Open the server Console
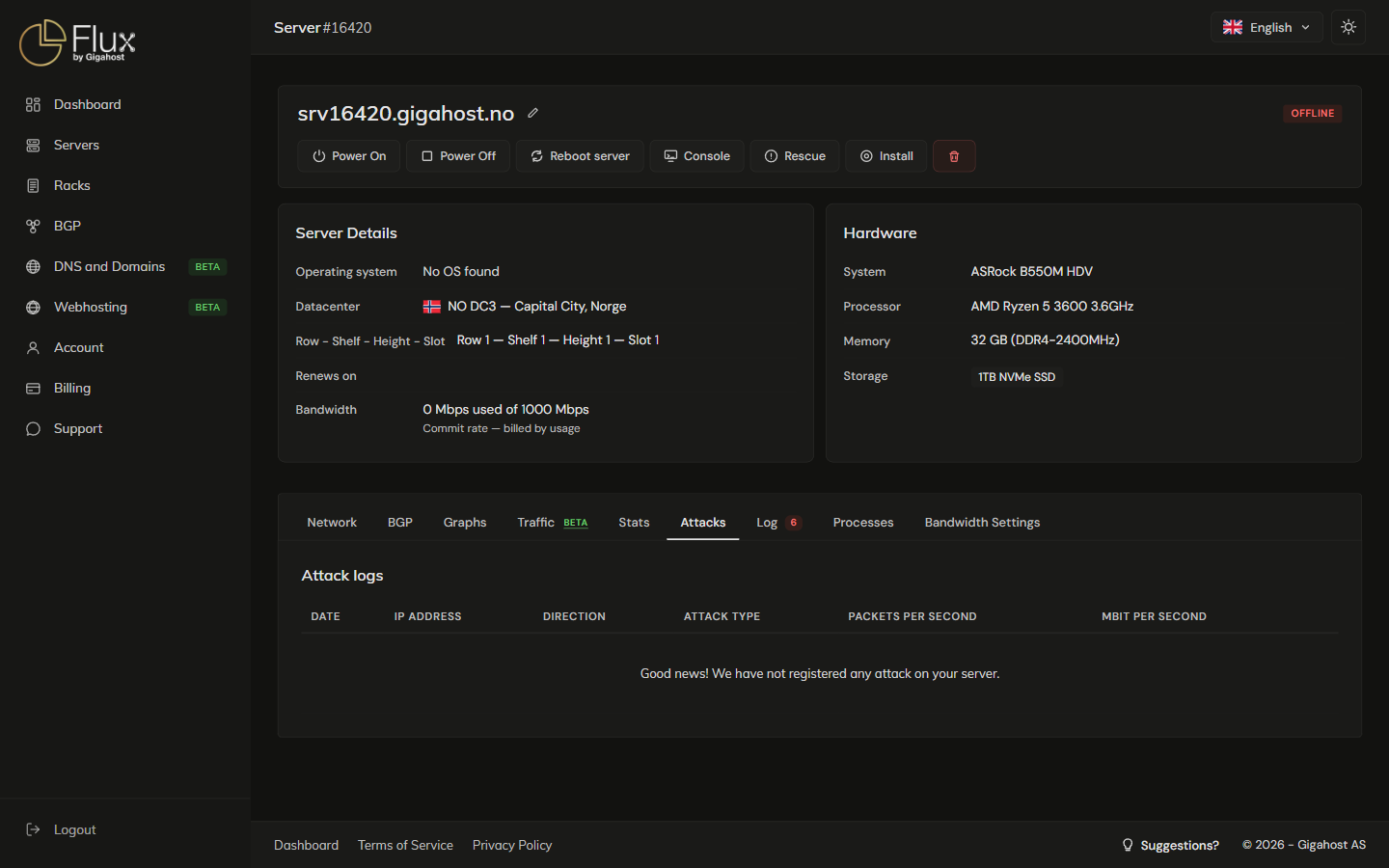 (696, 156)
